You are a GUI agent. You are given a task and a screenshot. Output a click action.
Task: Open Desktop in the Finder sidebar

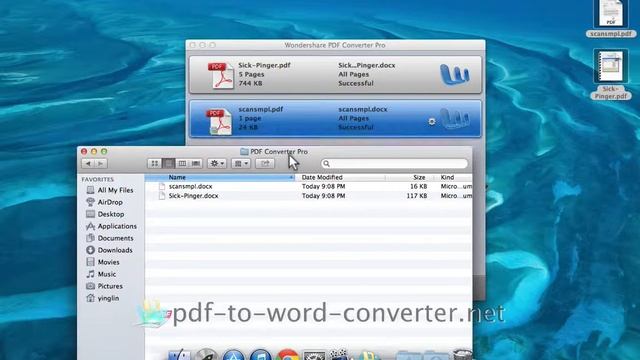pos(105,214)
